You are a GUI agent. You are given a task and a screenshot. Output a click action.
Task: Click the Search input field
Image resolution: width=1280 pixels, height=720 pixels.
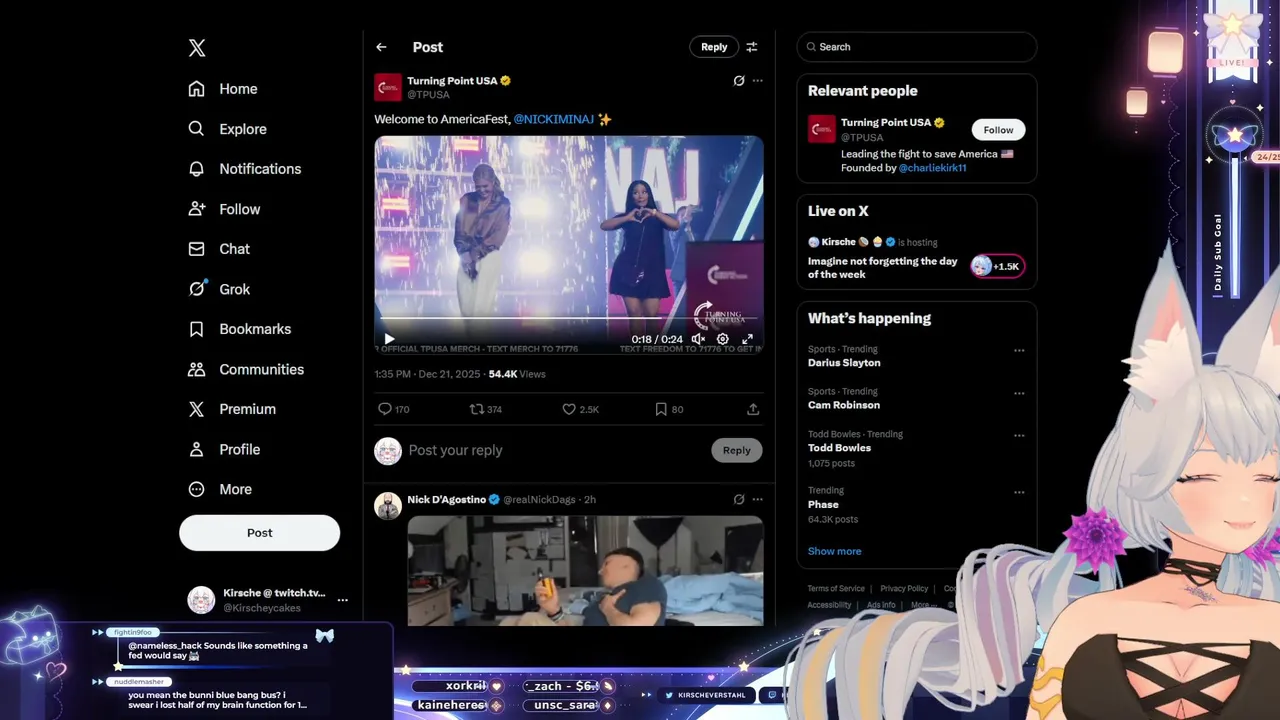(917, 47)
